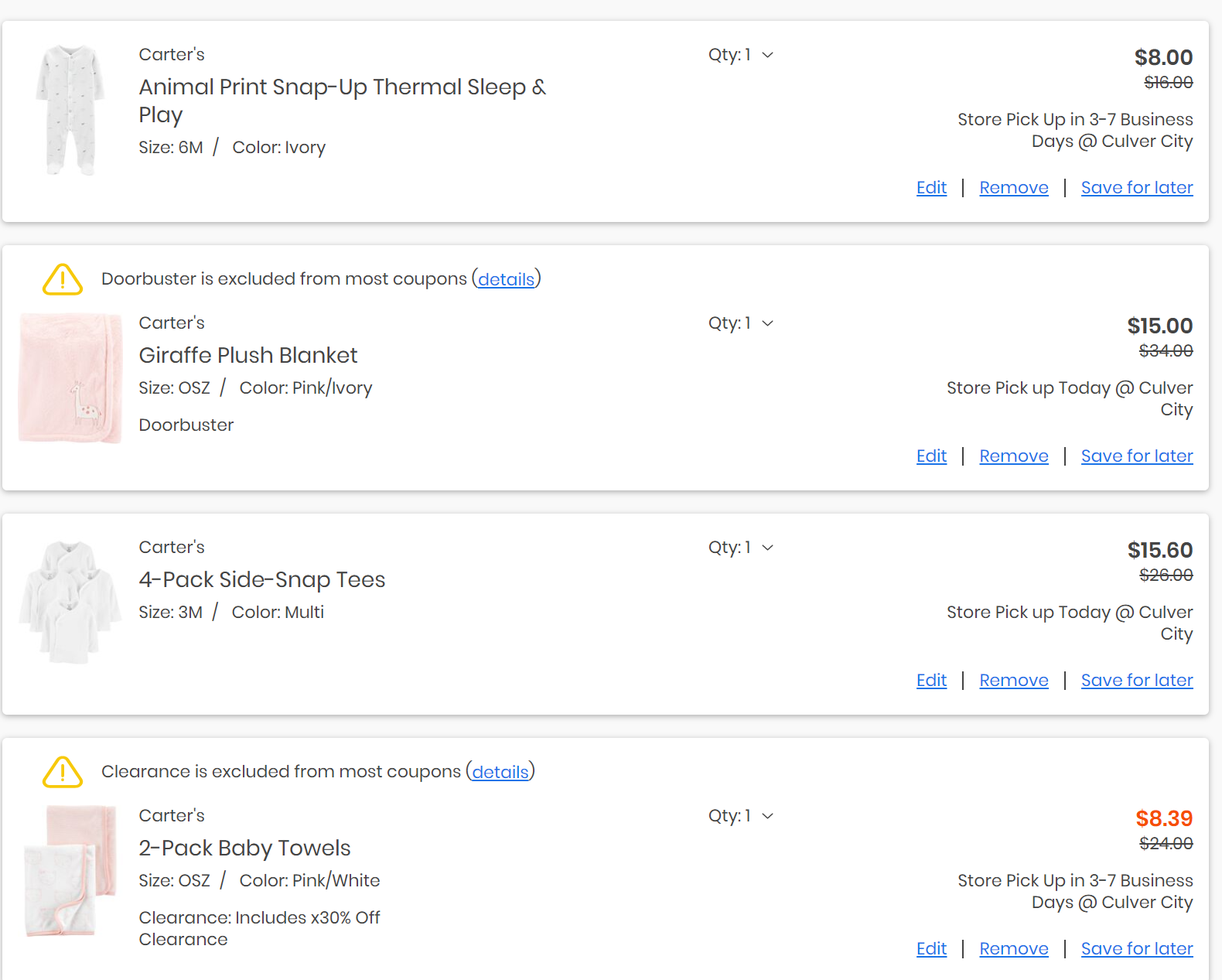Image resolution: width=1222 pixels, height=980 pixels.
Task: Click the Doorbuster warning triangle icon
Action: 63,279
